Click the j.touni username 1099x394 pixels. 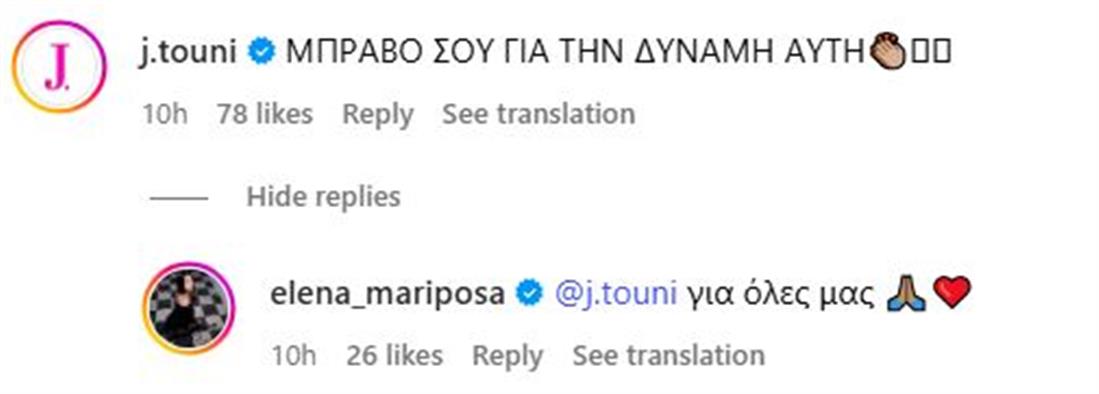tap(189, 52)
